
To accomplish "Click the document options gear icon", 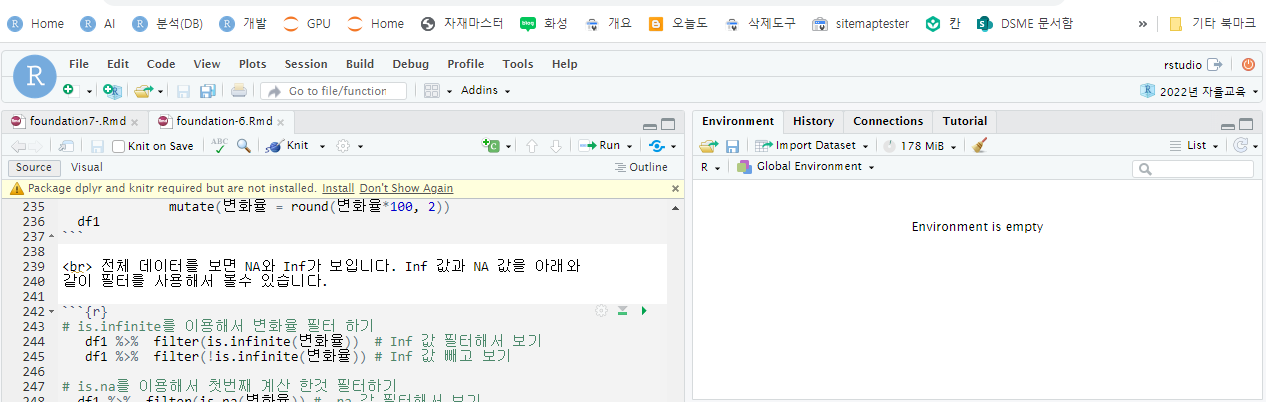I will click(344, 145).
